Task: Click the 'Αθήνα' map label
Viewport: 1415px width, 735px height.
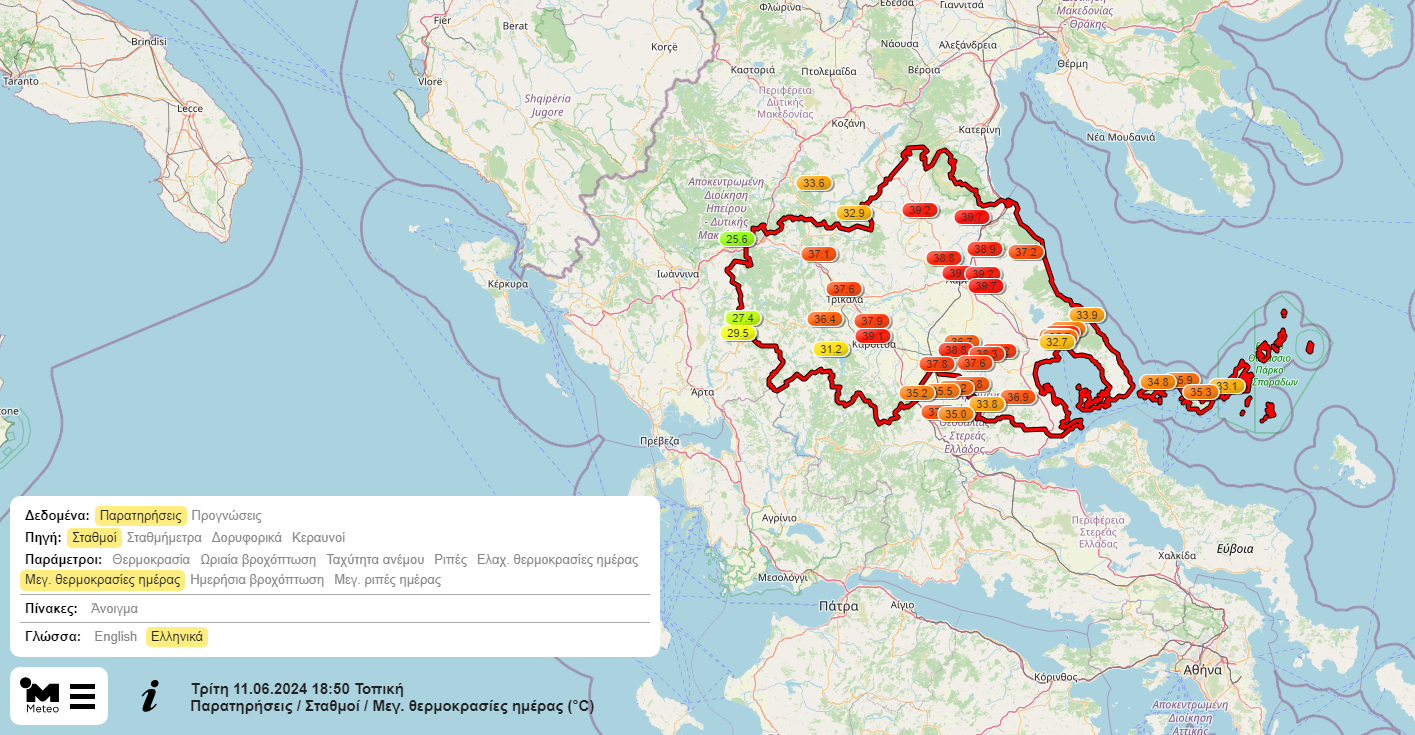Action: pos(1203,670)
